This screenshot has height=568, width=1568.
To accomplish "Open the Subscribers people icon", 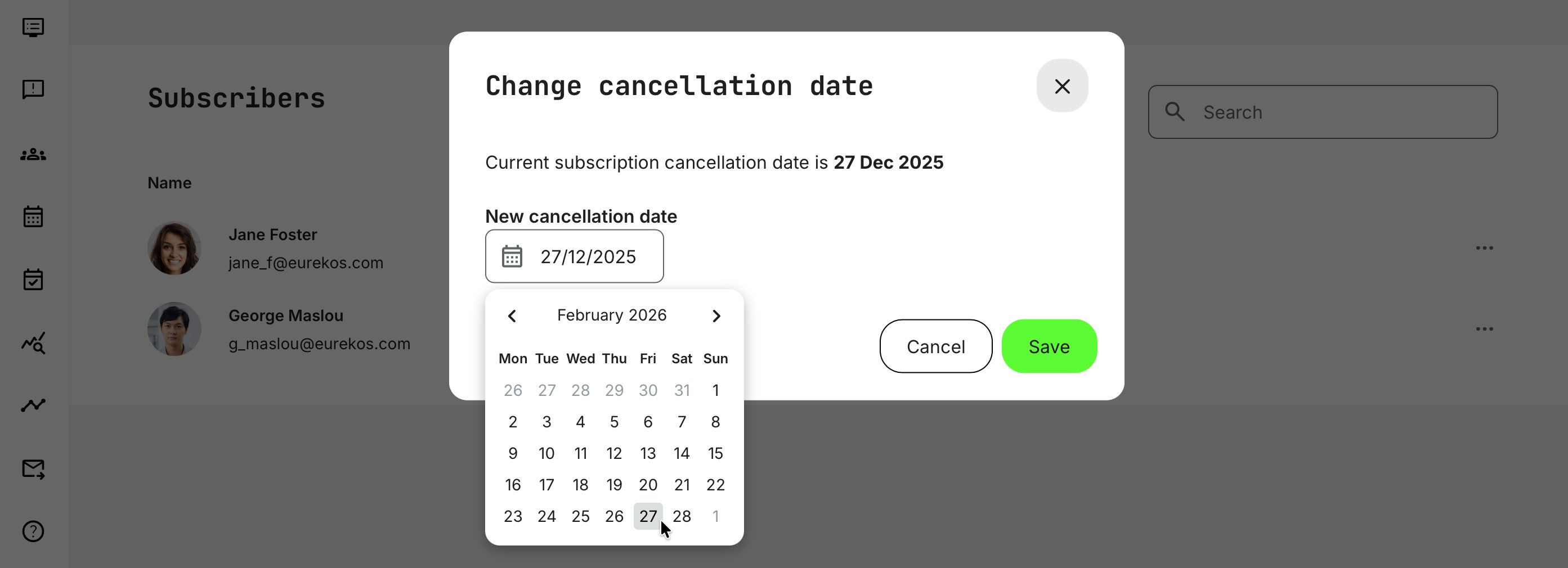I will pos(33,154).
